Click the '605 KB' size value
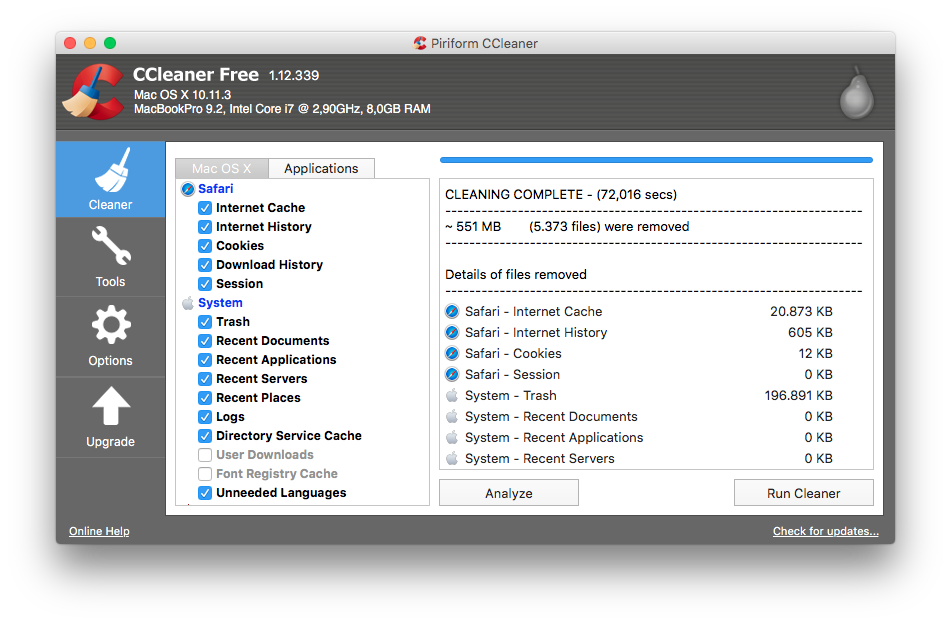Image resolution: width=951 pixels, height=624 pixels. click(810, 333)
